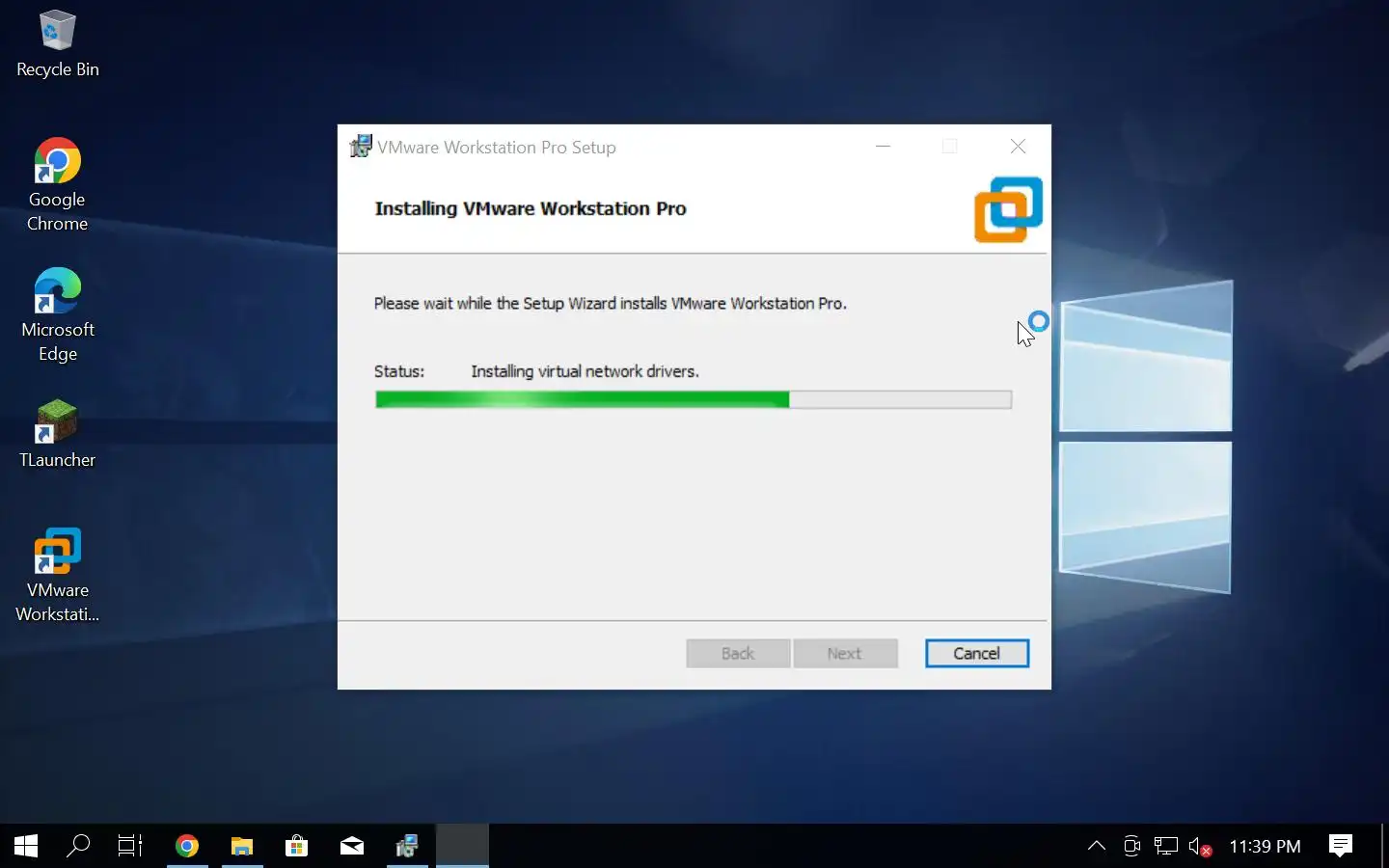Click the greyed-out Back button
The height and width of the screenshot is (868, 1389).
738,653
